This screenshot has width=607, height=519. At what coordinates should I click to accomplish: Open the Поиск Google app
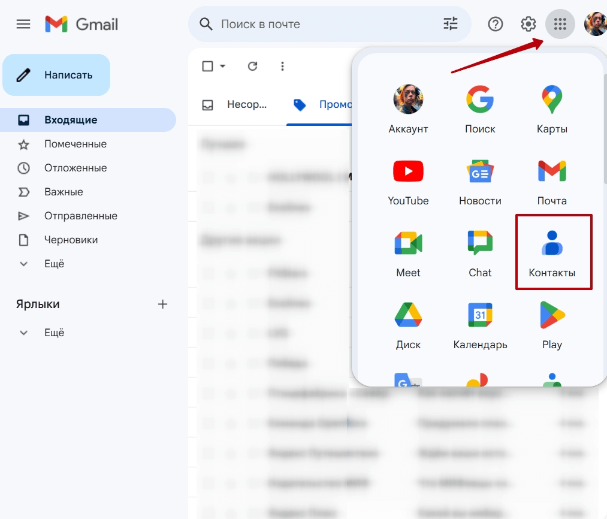(480, 109)
